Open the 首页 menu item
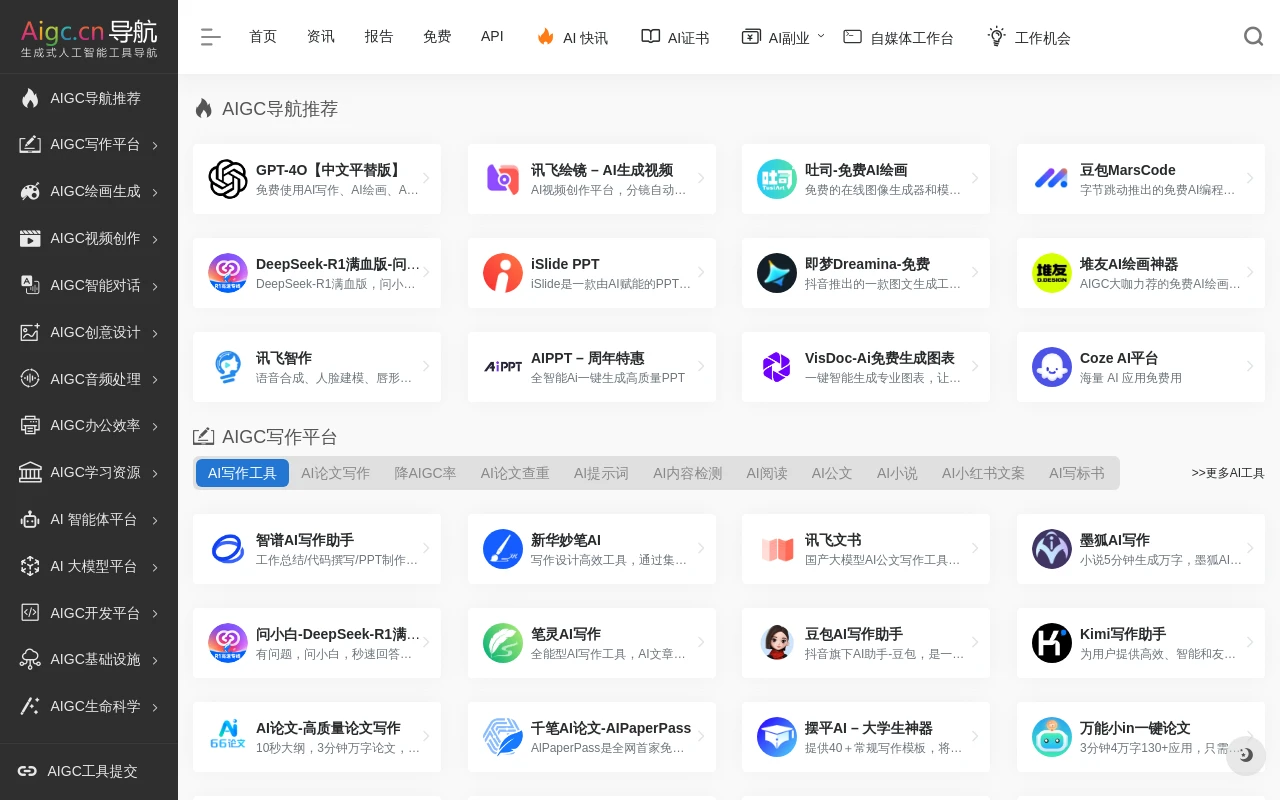The height and width of the screenshot is (800, 1280). coord(263,36)
